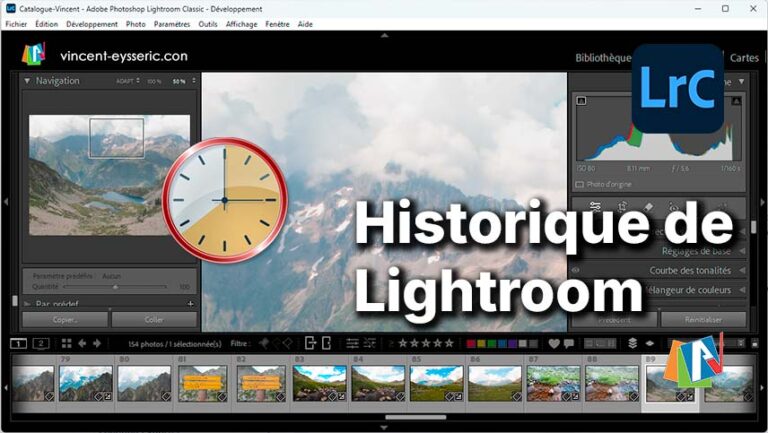This screenshot has width=768, height=433.
Task: Toggle highlight clipping indicator in histogram
Action: pyautogui.click(x=737, y=100)
